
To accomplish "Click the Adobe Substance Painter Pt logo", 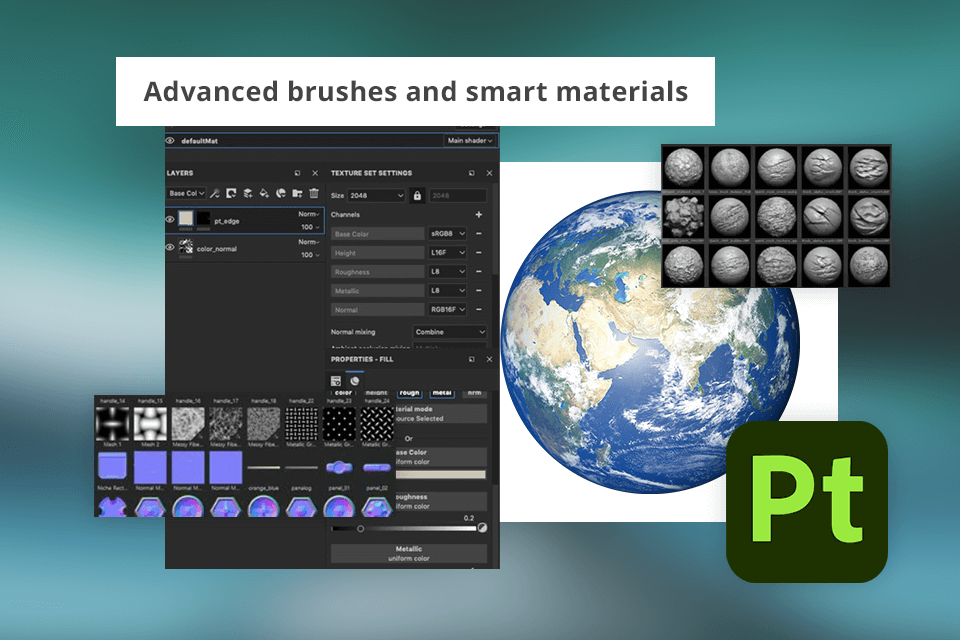I will 807,502.
